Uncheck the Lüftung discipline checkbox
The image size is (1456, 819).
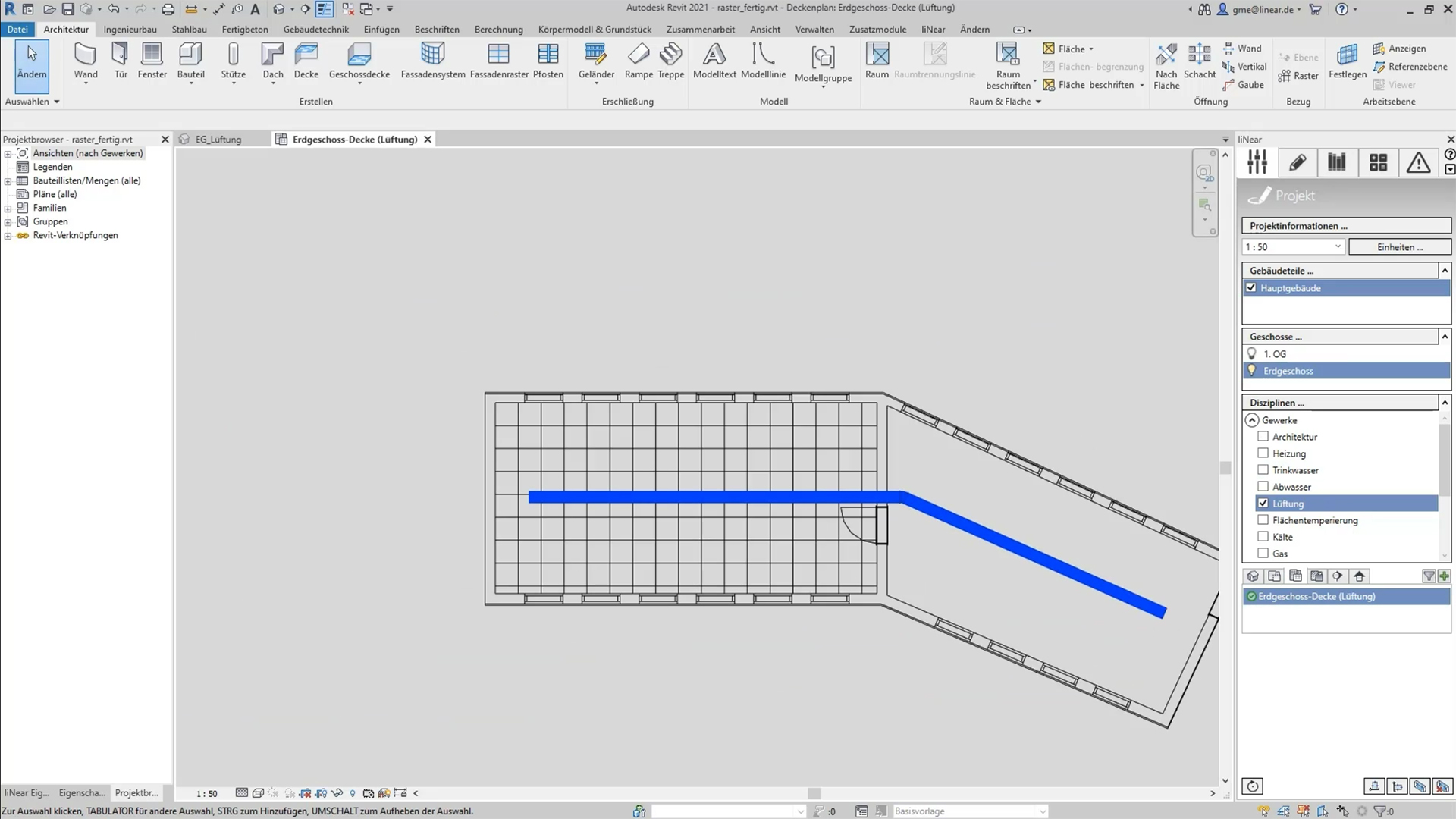1263,503
